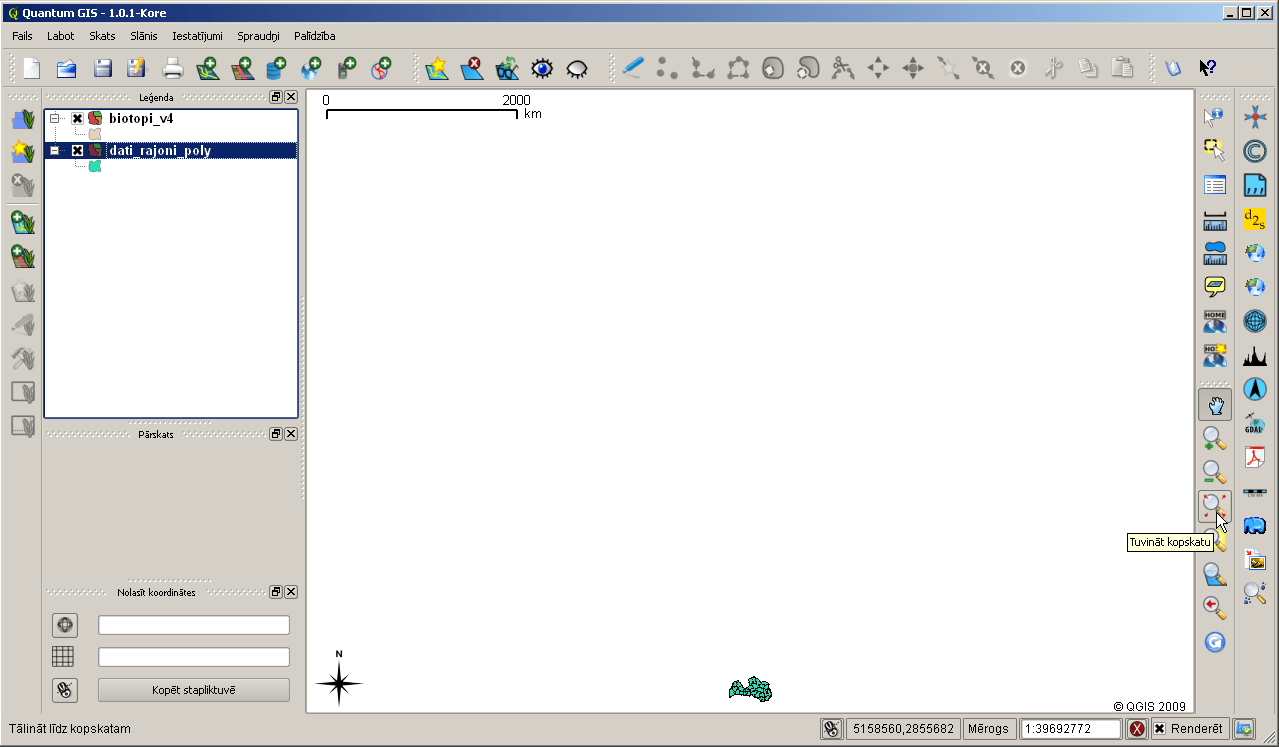Select dati_rajoni_poly layer in legend
Screen dimensions: 1279x747
pos(160,151)
